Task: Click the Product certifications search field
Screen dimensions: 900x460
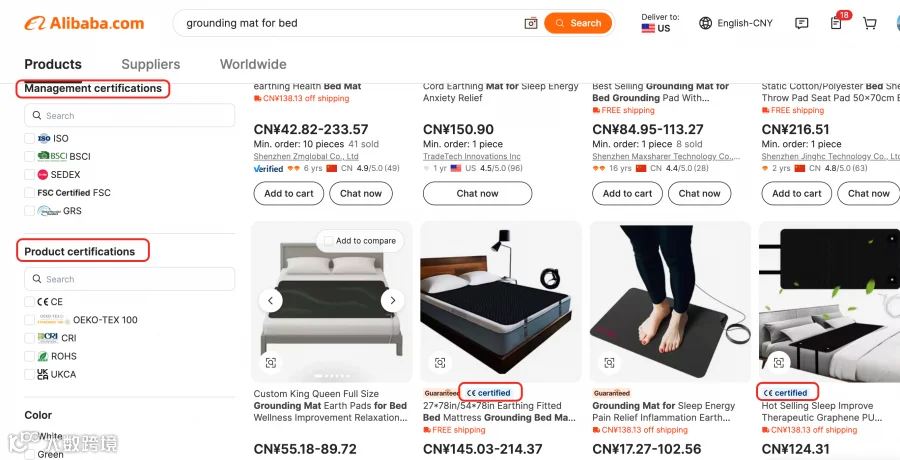Action: 130,279
